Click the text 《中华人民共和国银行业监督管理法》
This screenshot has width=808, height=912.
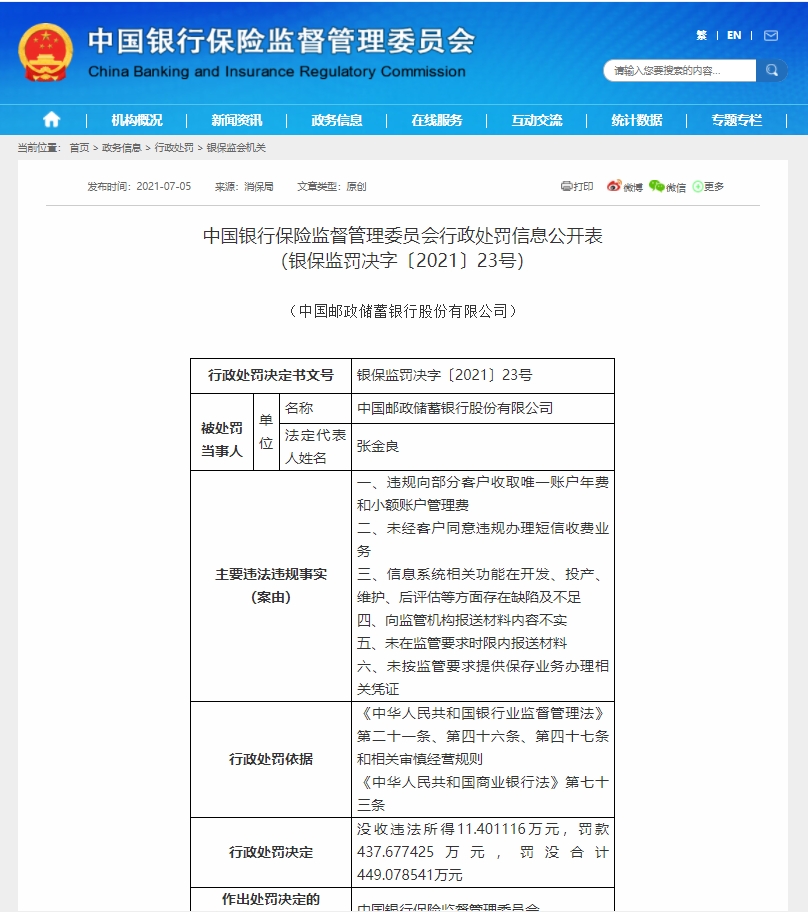pos(483,713)
